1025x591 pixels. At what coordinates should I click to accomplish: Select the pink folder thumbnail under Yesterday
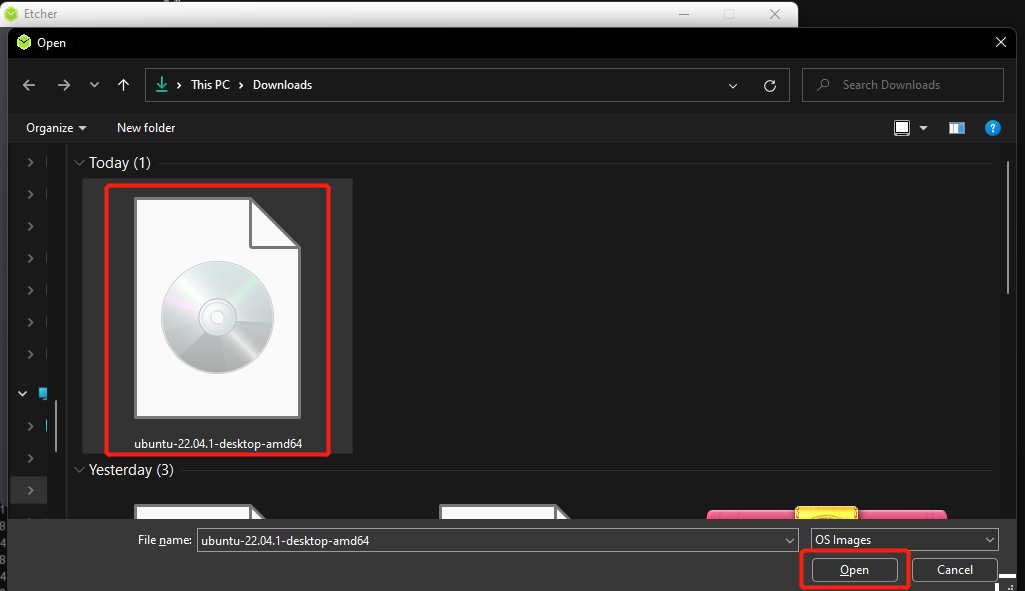point(826,512)
